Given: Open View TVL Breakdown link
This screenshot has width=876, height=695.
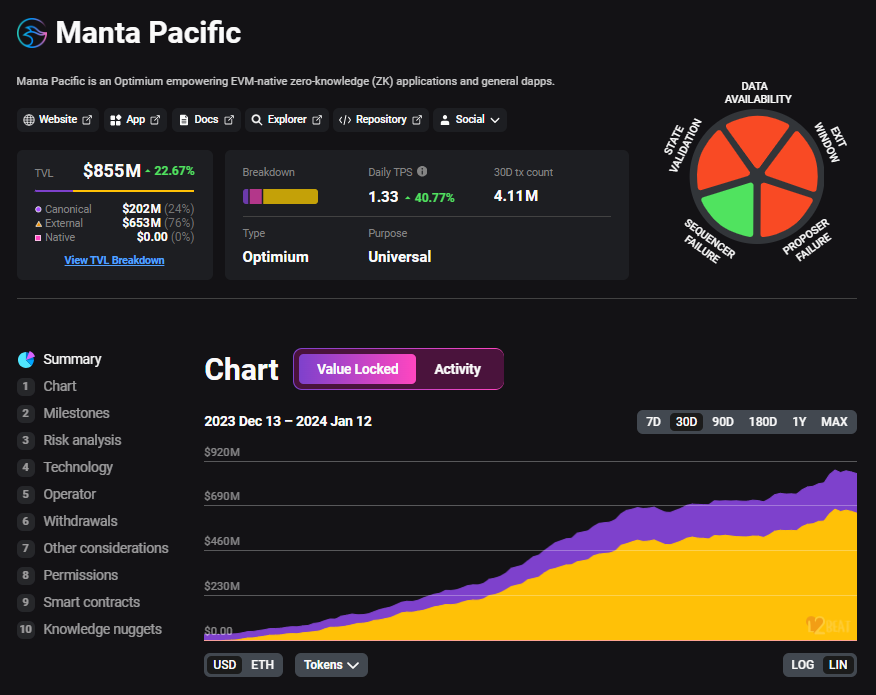Looking at the screenshot, I should coord(115,260).
